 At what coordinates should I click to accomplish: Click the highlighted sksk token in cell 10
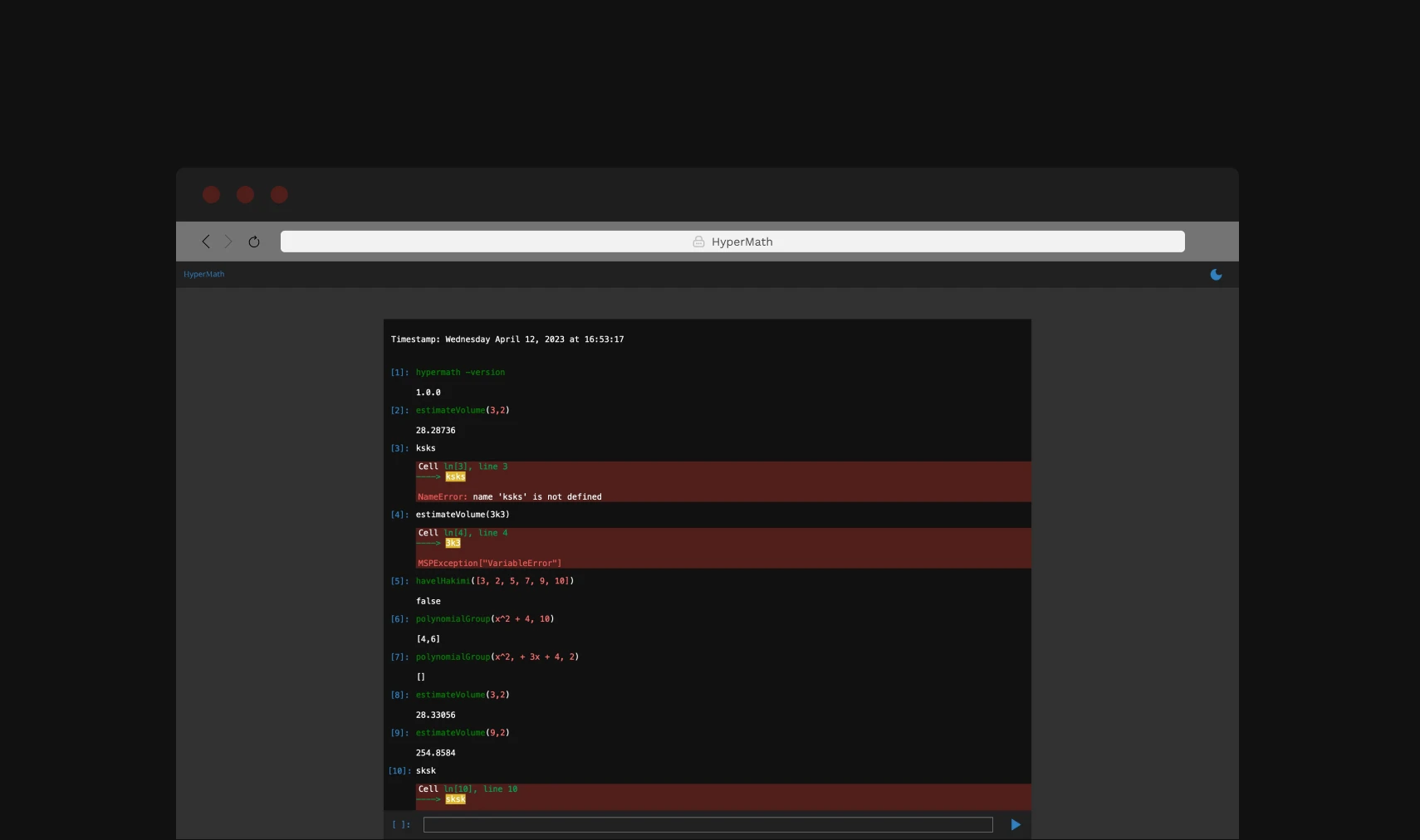coord(455,799)
